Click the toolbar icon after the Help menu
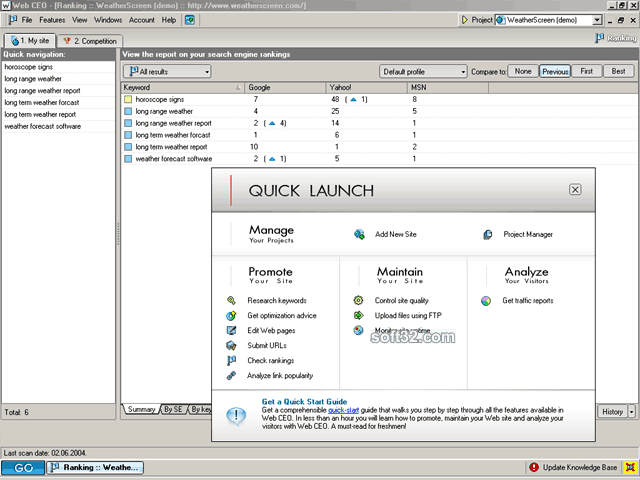The height and width of the screenshot is (480, 640). pos(190,20)
